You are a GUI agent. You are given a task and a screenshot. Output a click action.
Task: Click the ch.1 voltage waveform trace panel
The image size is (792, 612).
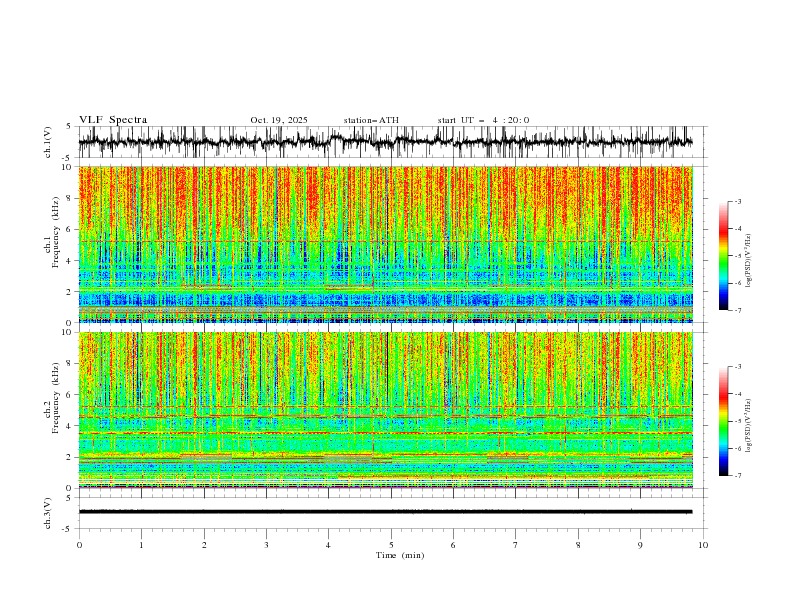(x=385, y=142)
